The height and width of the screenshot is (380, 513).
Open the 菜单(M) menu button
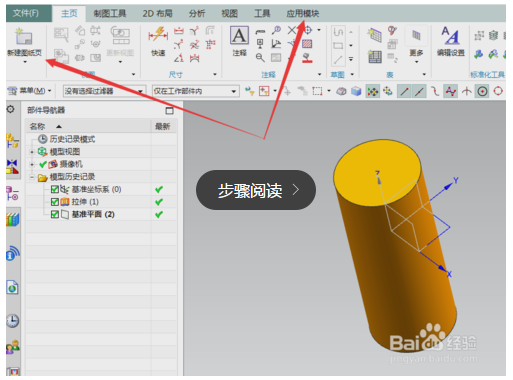coord(29,91)
